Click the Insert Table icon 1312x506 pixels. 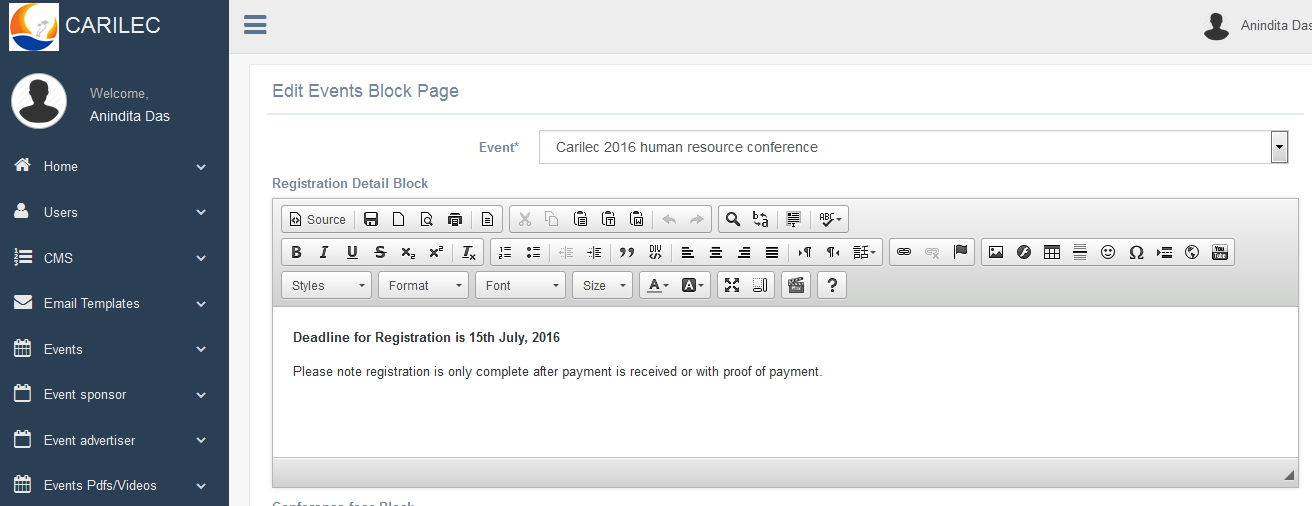[1052, 252]
